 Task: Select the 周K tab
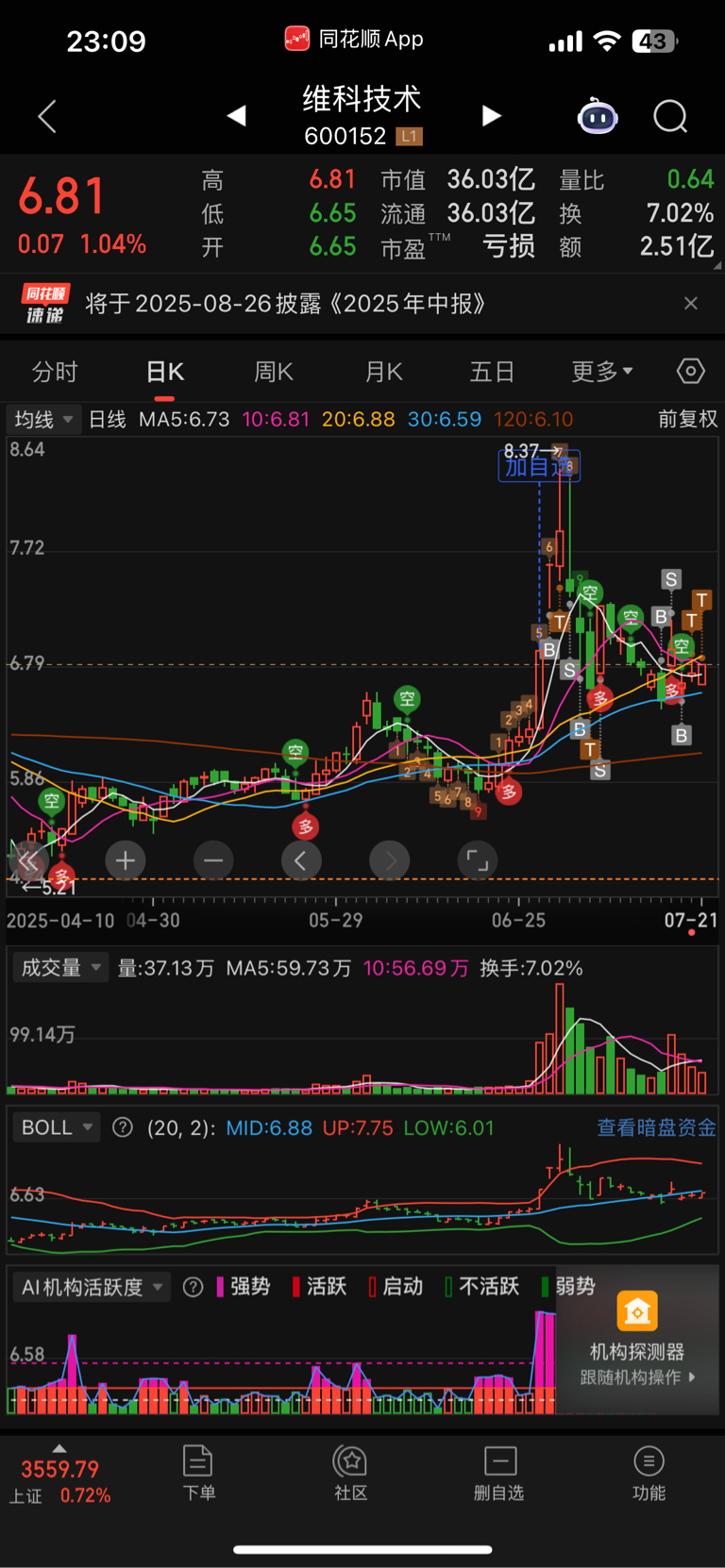click(x=274, y=372)
